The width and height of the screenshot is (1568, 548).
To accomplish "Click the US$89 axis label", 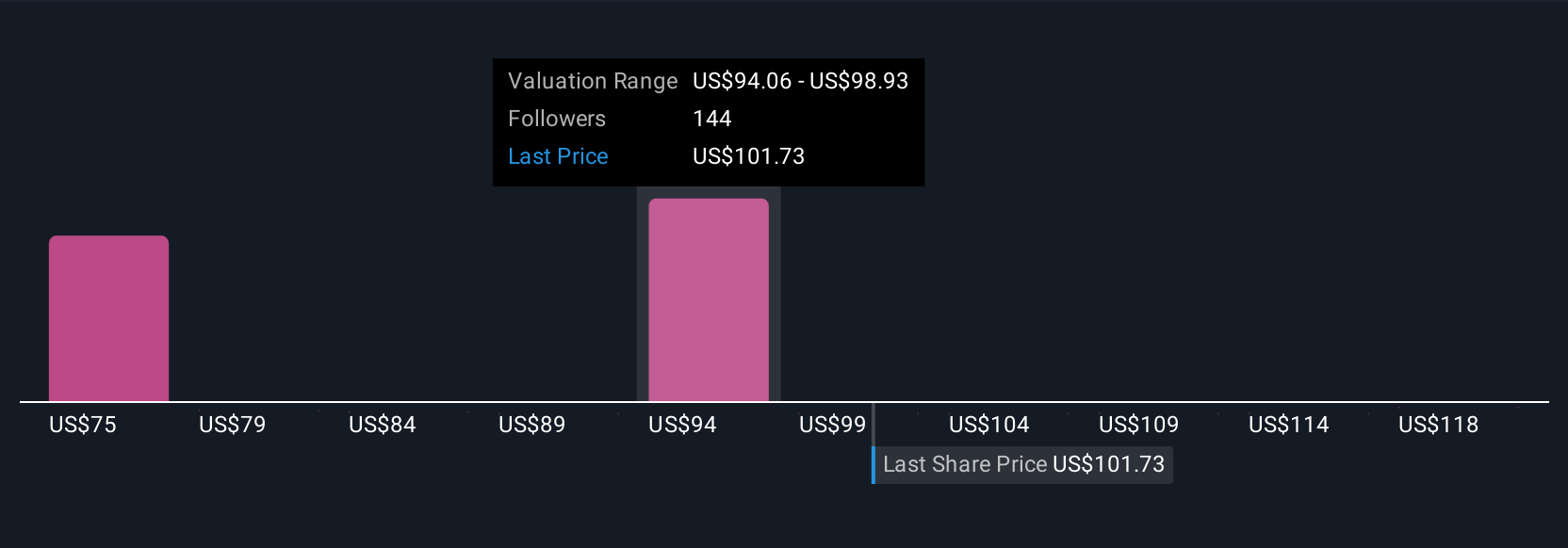I will pos(532,425).
